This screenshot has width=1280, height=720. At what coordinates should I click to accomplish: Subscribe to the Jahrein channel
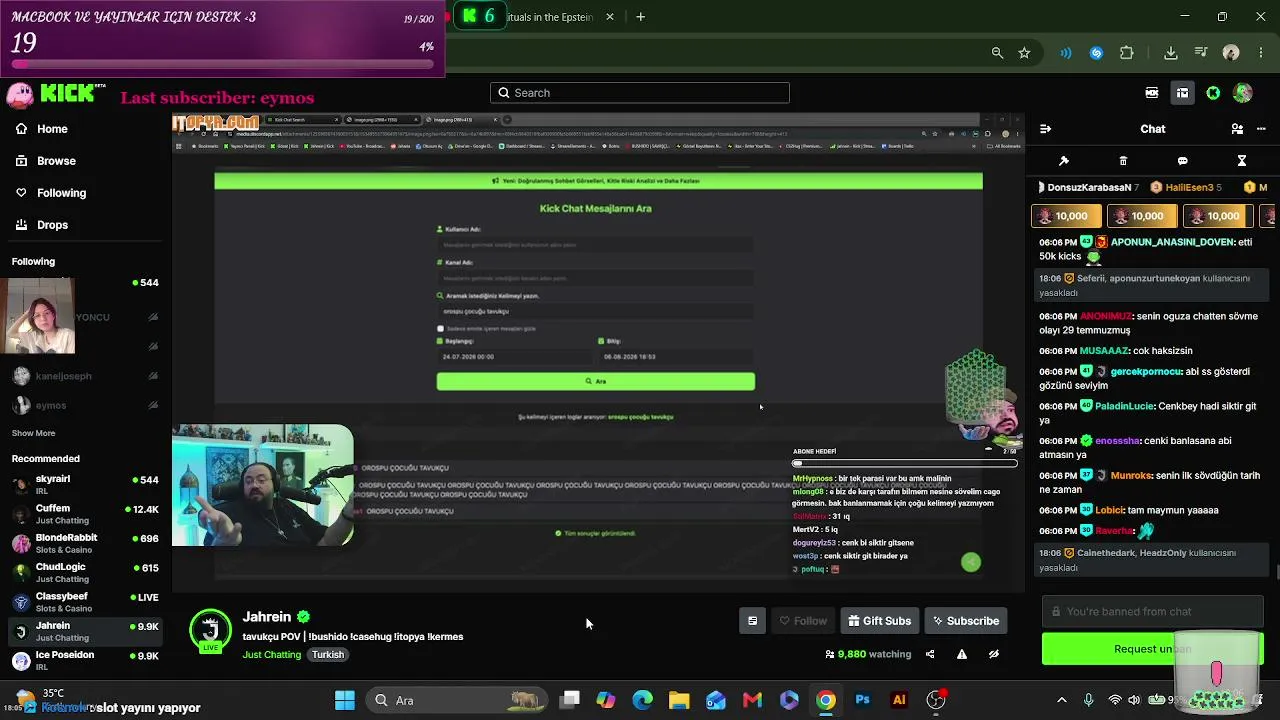[965, 621]
